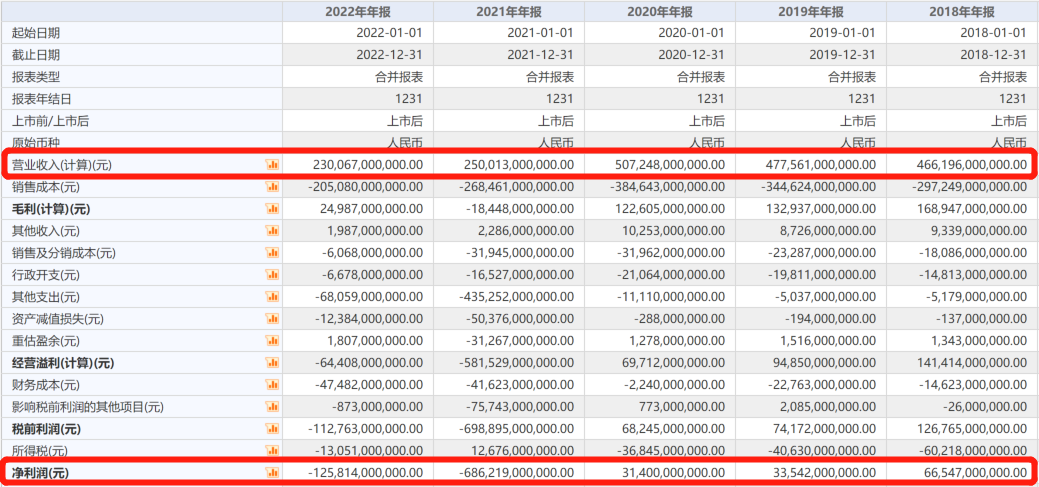Screen dimensions: 1039x487
Task: Open chart icon for 资产减值损失(元) row
Action: coord(272,319)
